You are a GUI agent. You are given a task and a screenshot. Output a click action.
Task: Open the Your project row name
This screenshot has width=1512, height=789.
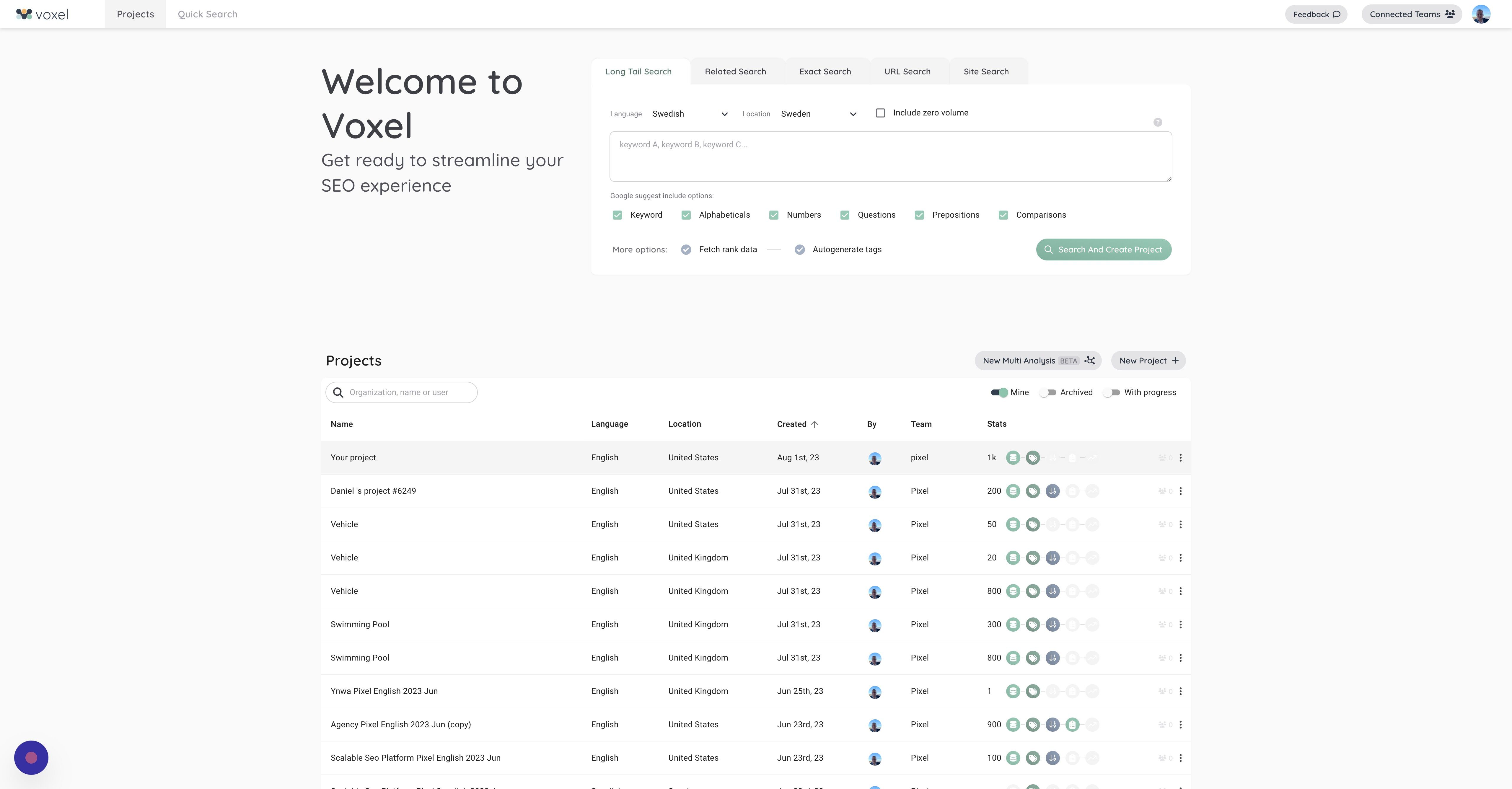tap(353, 457)
